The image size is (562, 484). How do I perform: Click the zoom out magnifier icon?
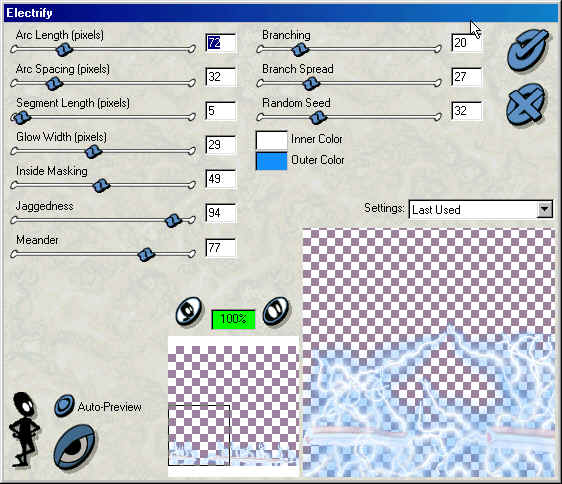click(x=189, y=311)
